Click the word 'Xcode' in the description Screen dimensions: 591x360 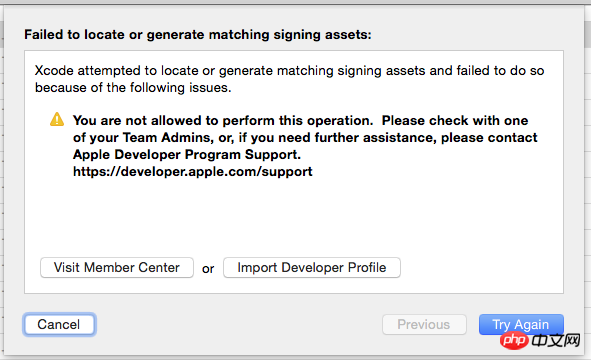pyautogui.click(x=54, y=70)
